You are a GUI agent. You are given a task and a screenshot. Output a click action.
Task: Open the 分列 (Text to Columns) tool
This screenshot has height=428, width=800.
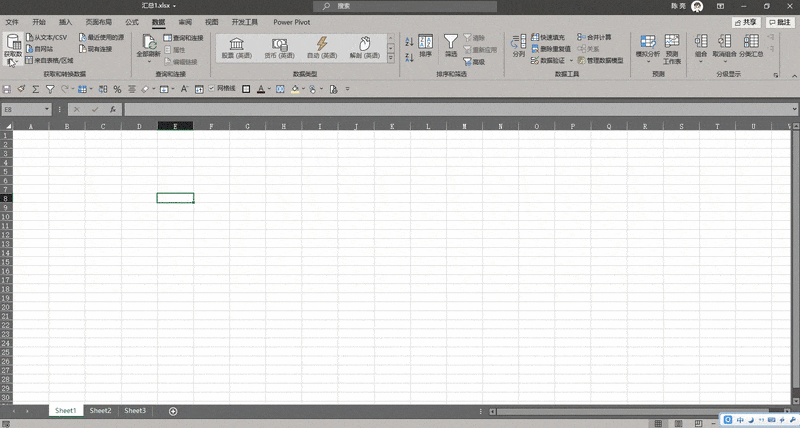point(518,45)
